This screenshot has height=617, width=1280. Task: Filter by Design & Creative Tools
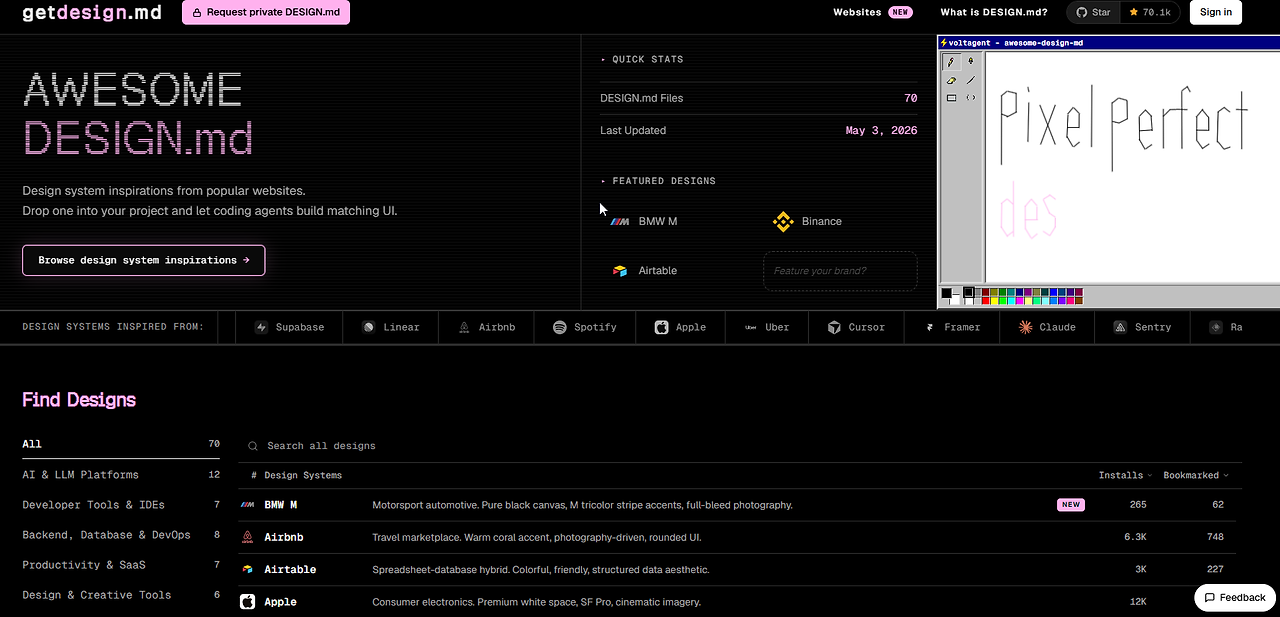[x=121, y=595]
